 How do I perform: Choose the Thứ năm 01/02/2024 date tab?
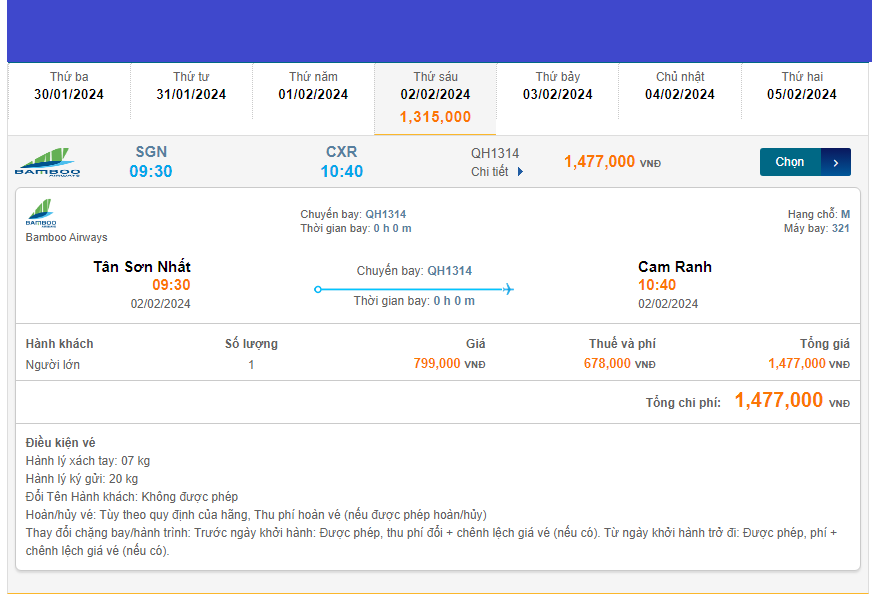313,86
